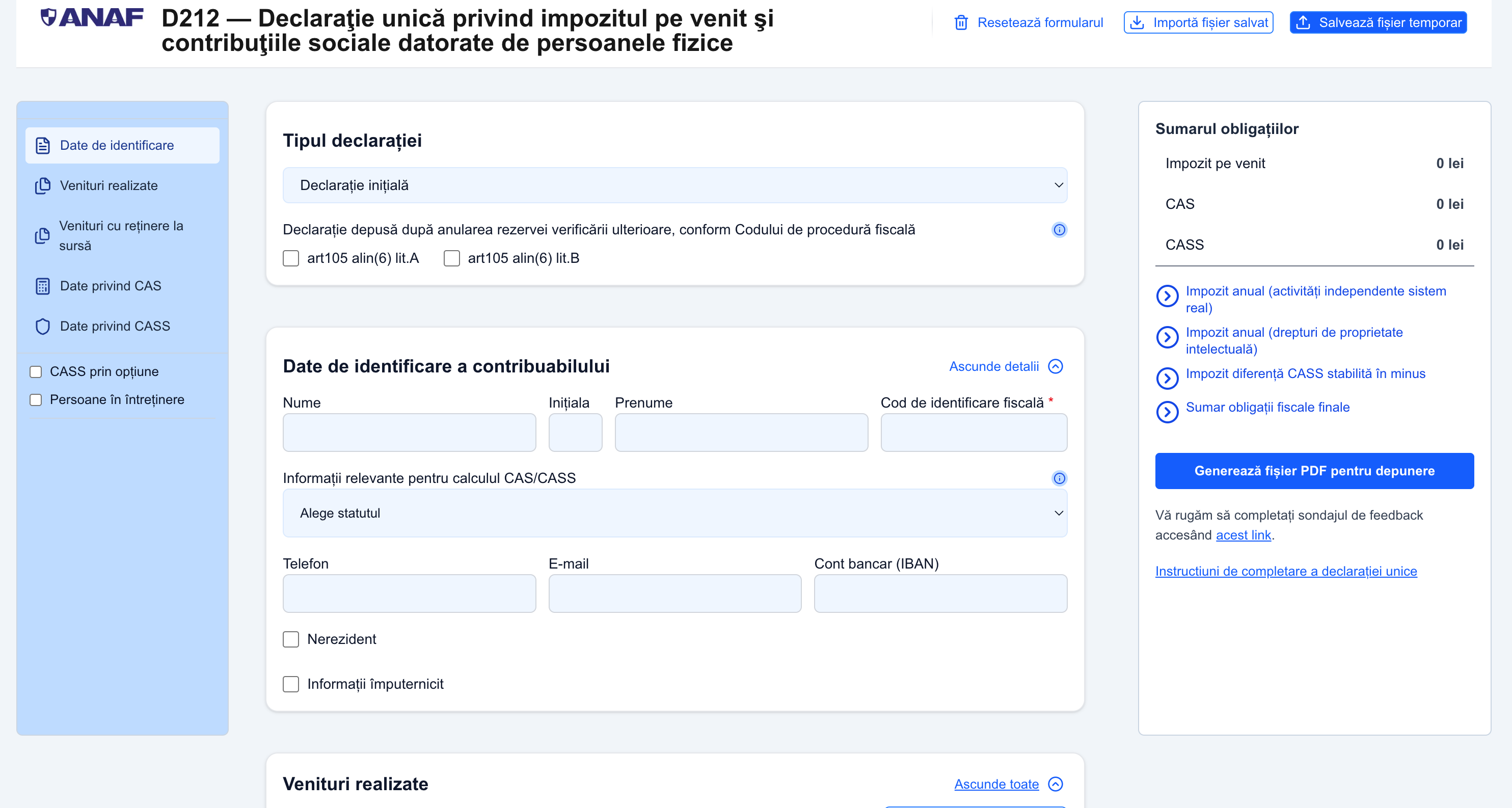
Task: Click the trash icon for Resetează formularul
Action: pyautogui.click(x=961, y=23)
